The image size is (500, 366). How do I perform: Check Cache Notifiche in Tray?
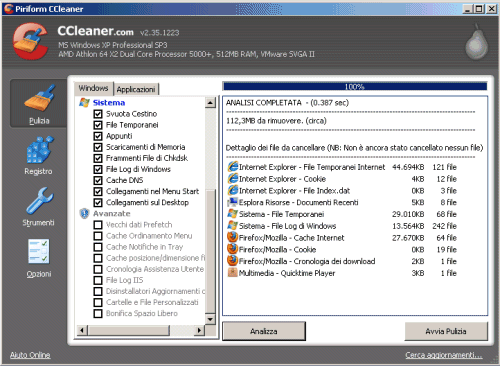click(98, 247)
